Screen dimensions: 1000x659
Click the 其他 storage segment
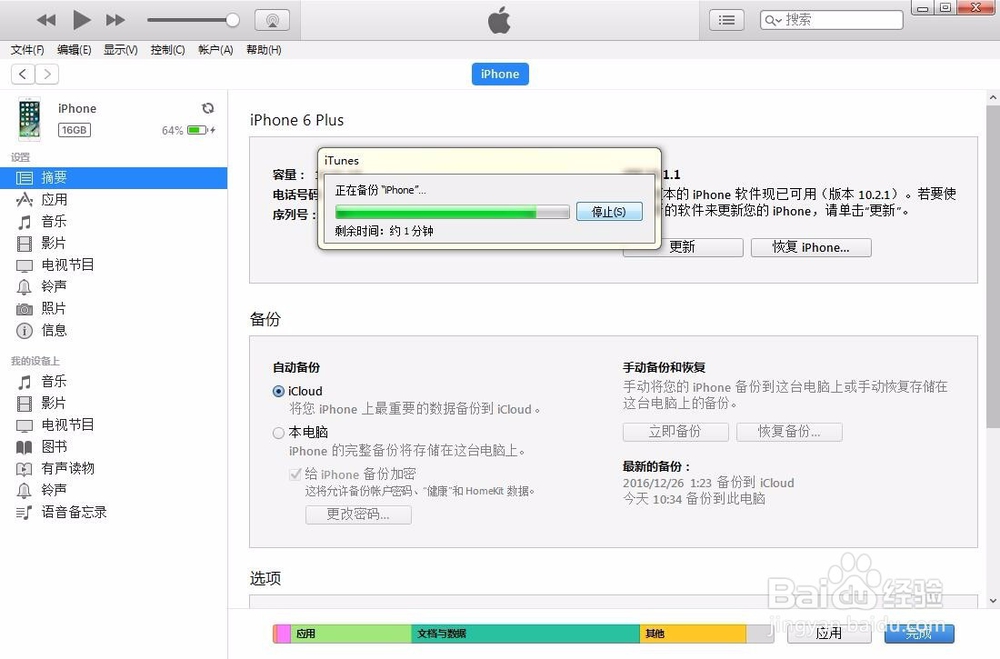tap(693, 633)
